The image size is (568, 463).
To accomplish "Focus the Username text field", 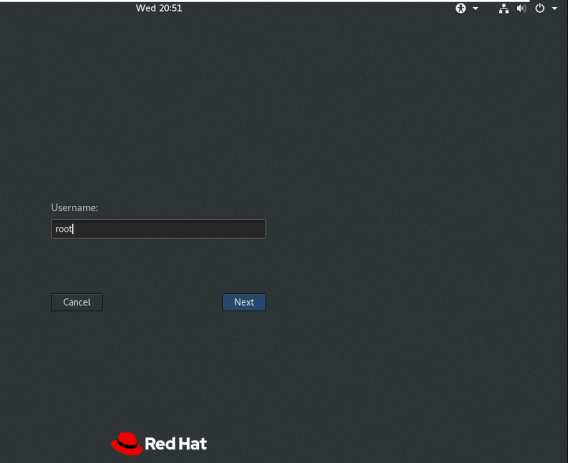I will 158,229.
